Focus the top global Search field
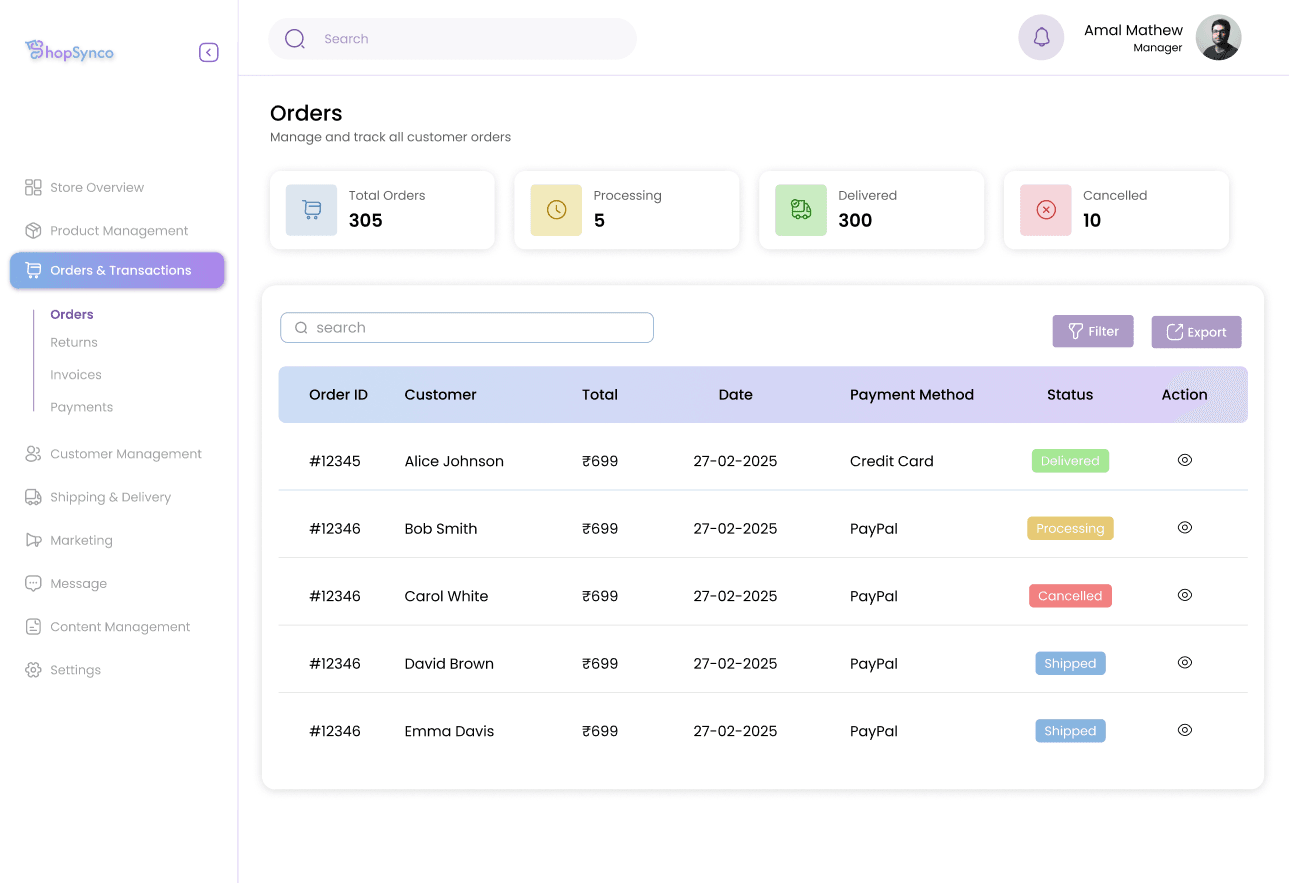 coord(452,39)
